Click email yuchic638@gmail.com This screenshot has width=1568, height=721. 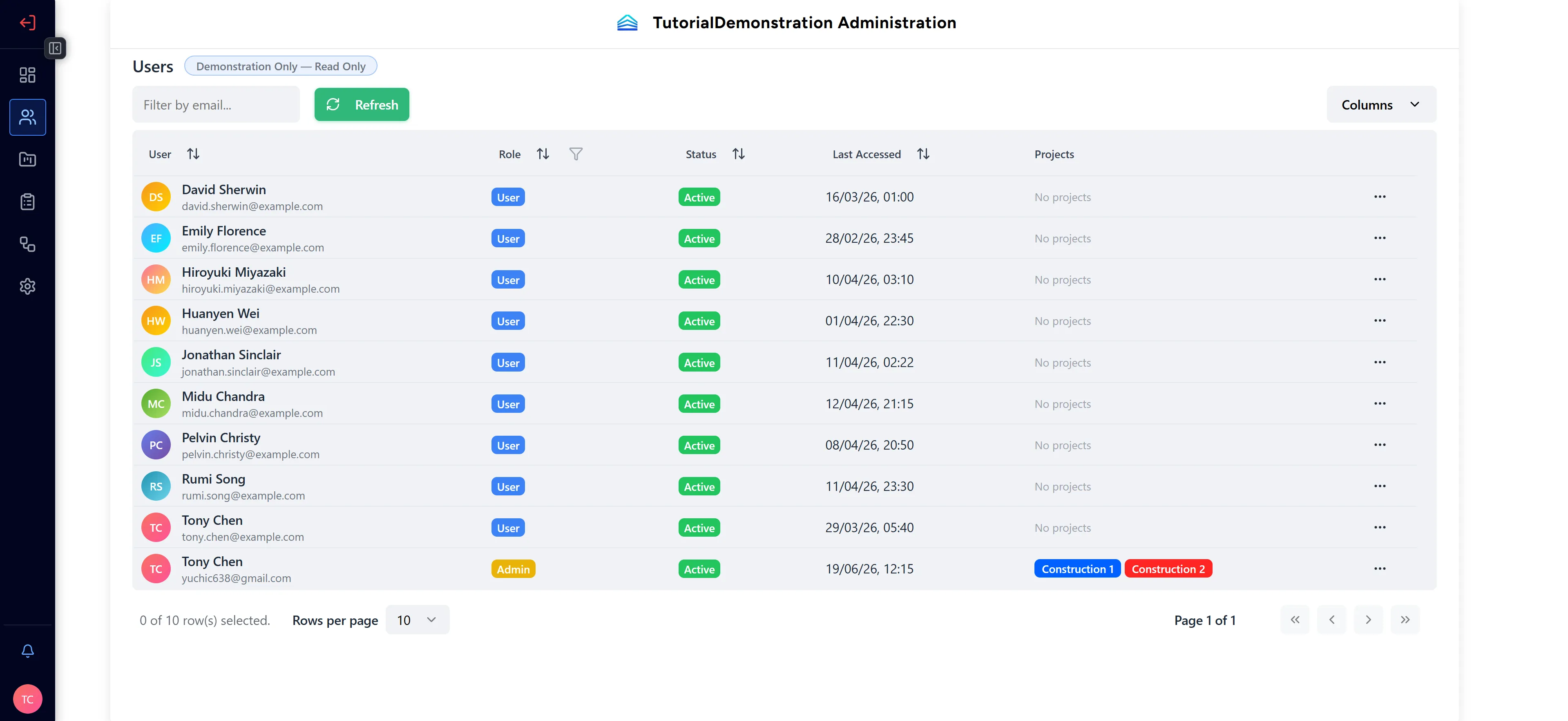(x=236, y=578)
